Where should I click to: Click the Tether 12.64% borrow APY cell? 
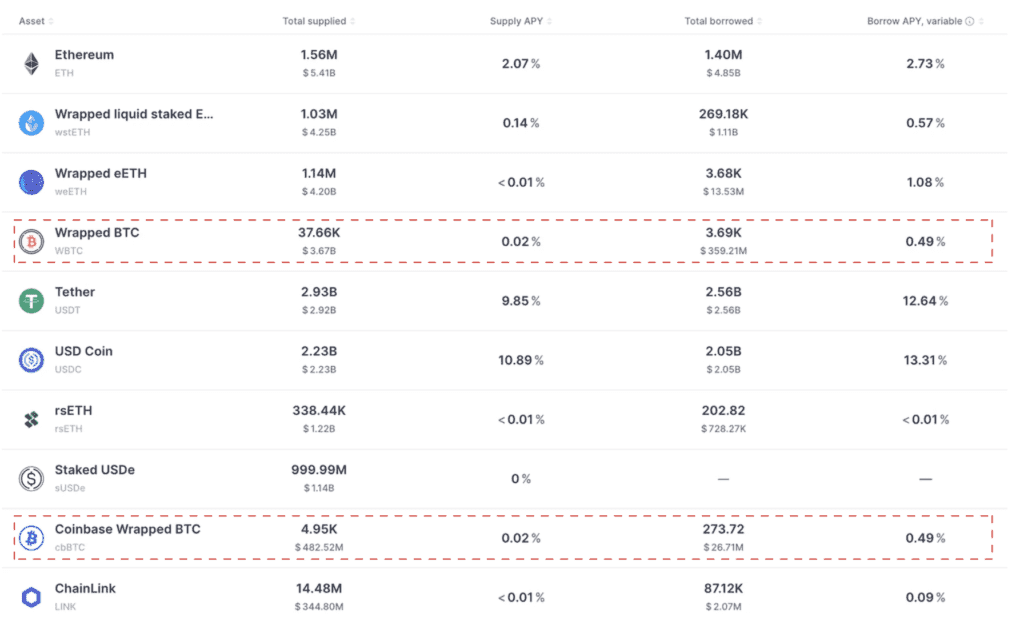925,301
